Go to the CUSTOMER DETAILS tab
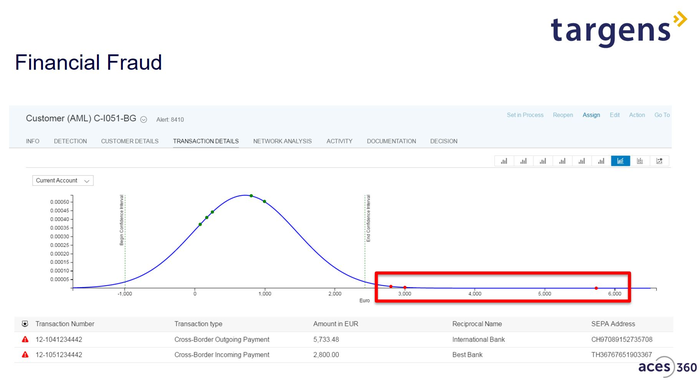 click(x=129, y=141)
